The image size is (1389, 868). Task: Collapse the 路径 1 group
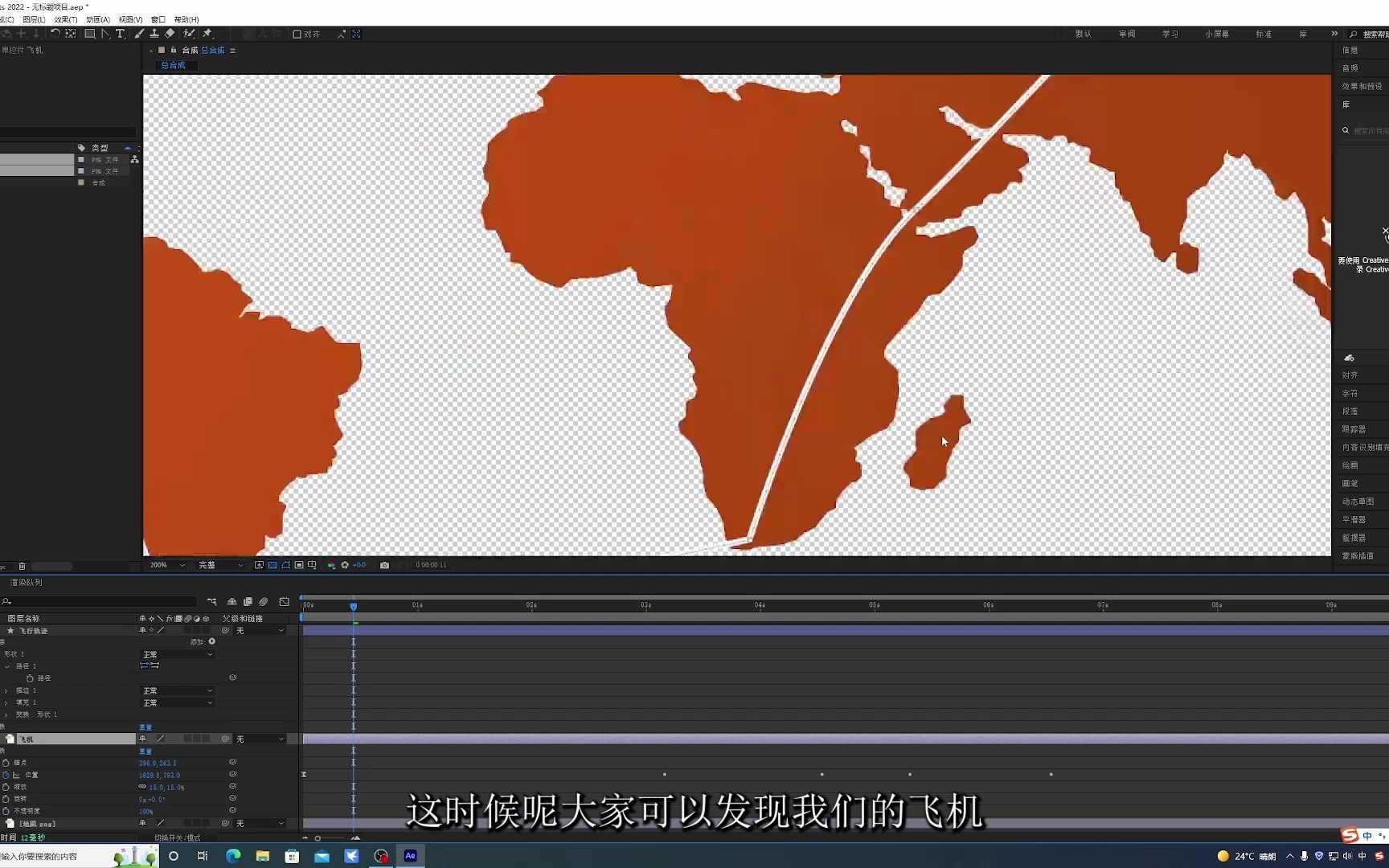pos(7,666)
